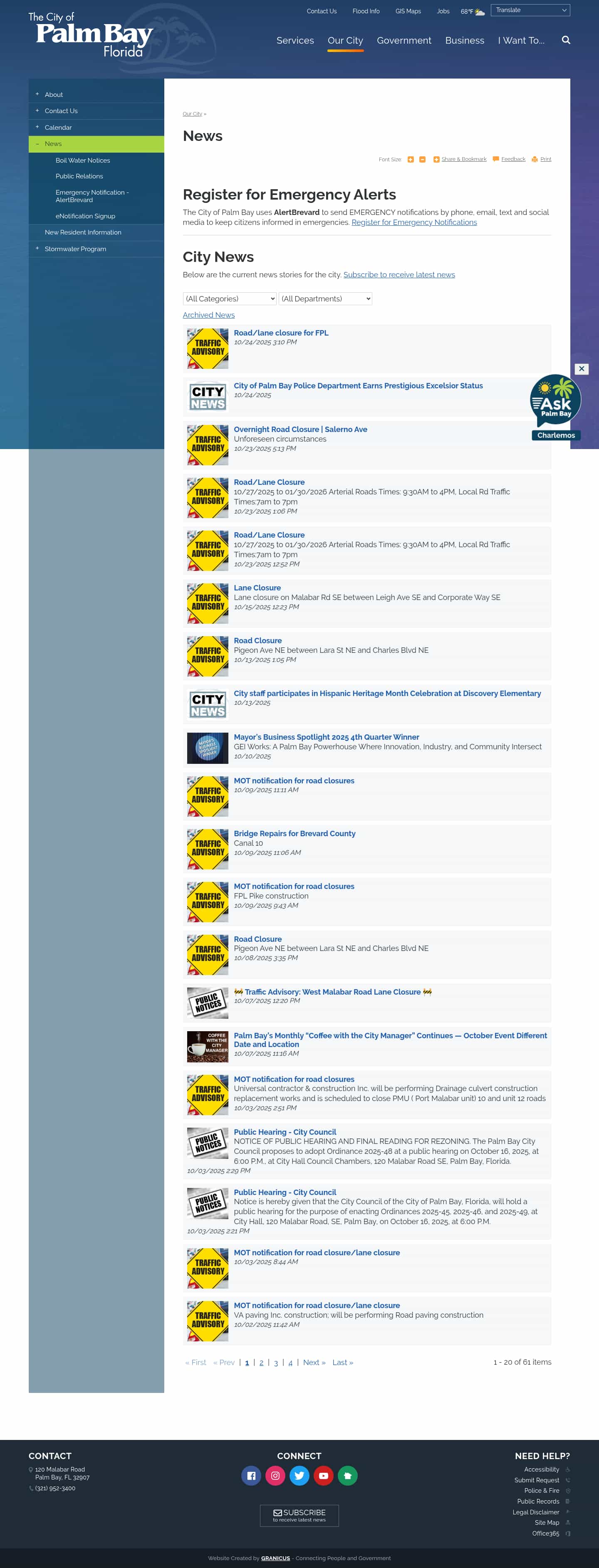Click Subscribe to receive latest news link

click(x=399, y=275)
